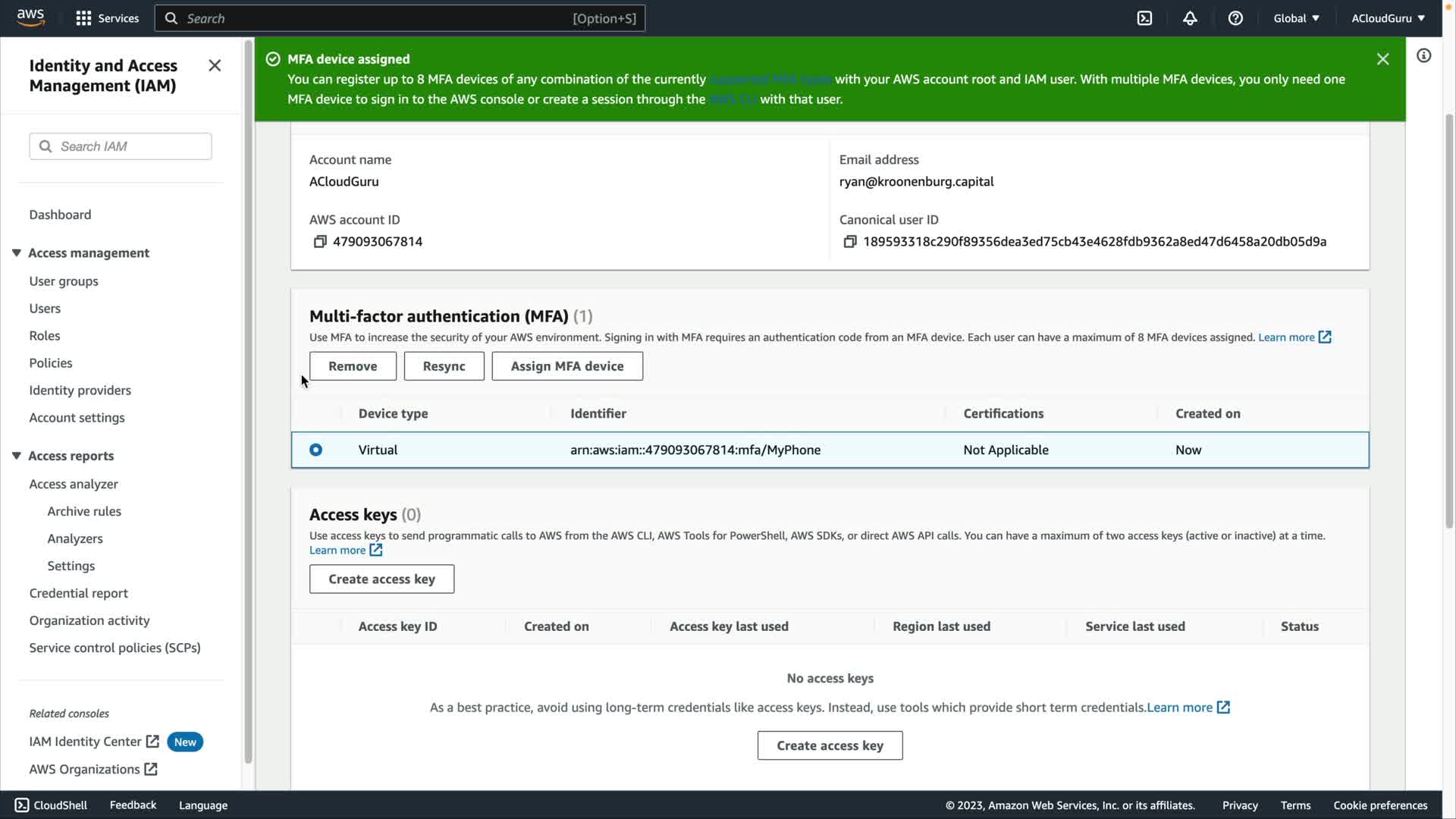Open the help question mark menu
Viewport: 1456px width, 819px height.
[1235, 18]
